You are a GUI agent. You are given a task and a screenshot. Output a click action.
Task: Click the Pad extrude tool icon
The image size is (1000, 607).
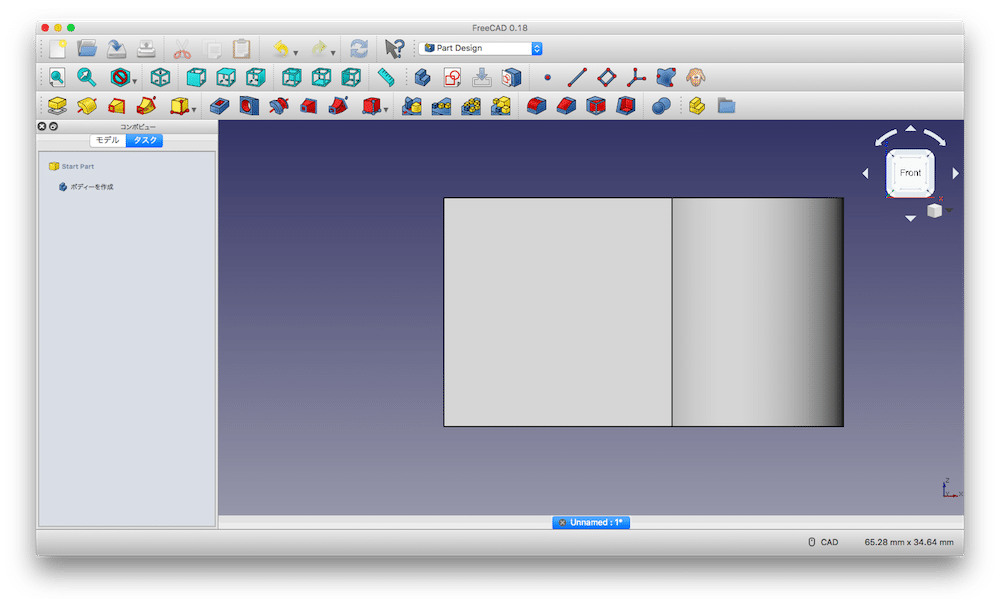[57, 106]
